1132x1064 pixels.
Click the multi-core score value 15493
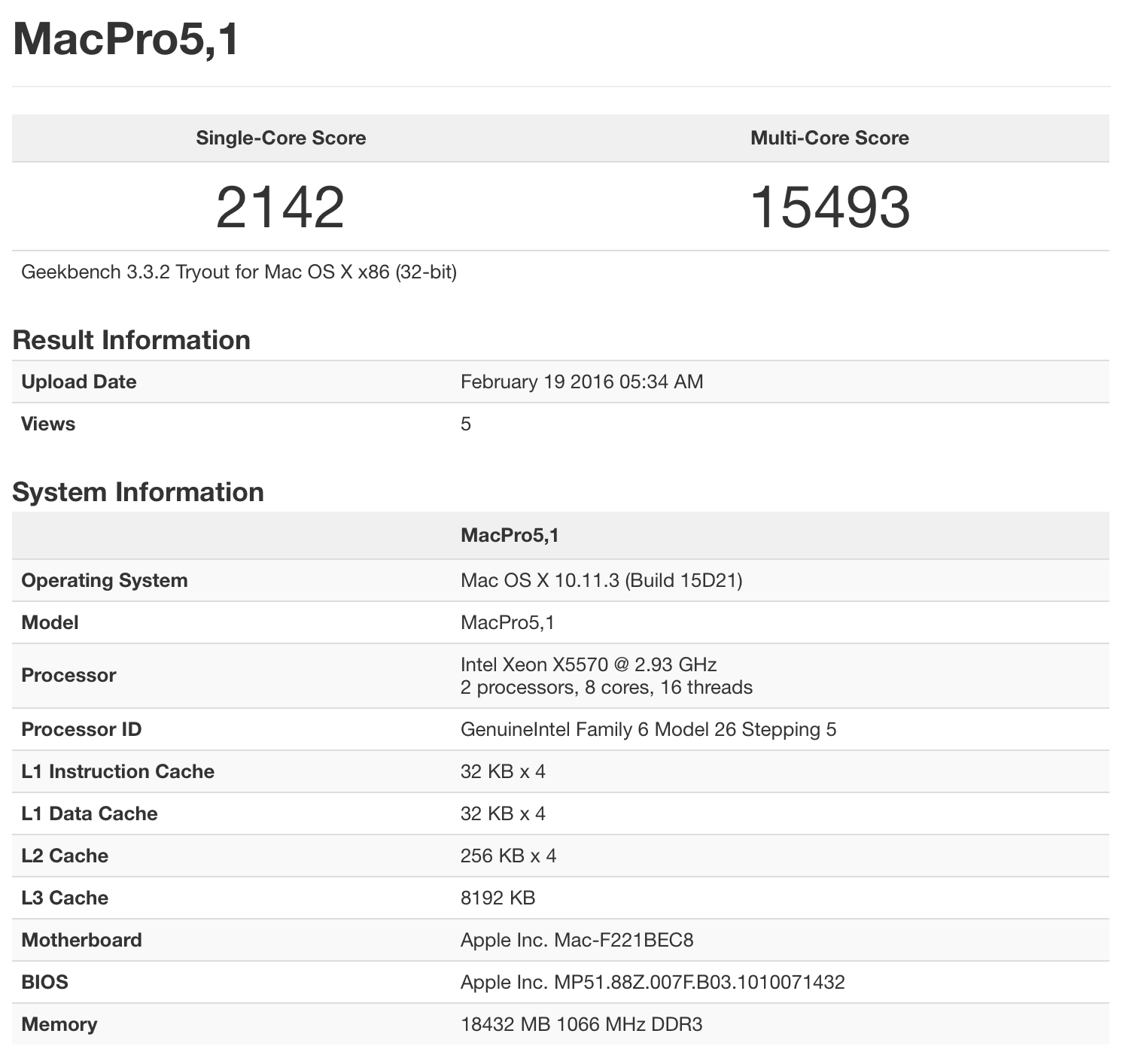[830, 207]
